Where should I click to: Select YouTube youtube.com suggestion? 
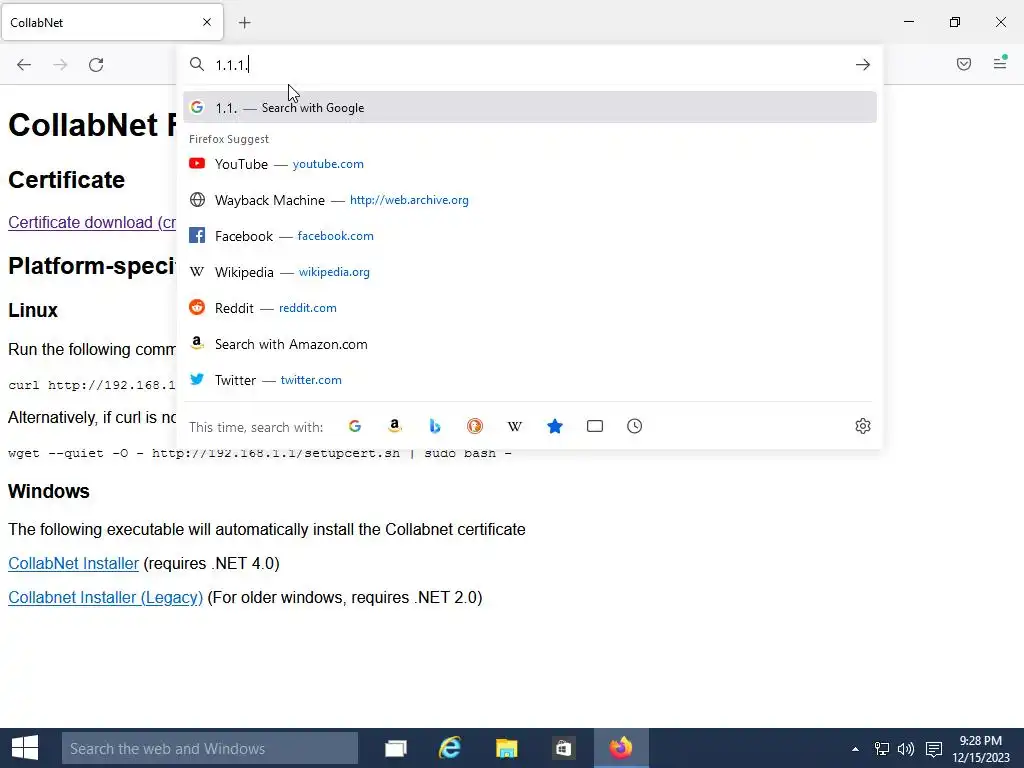click(x=530, y=164)
